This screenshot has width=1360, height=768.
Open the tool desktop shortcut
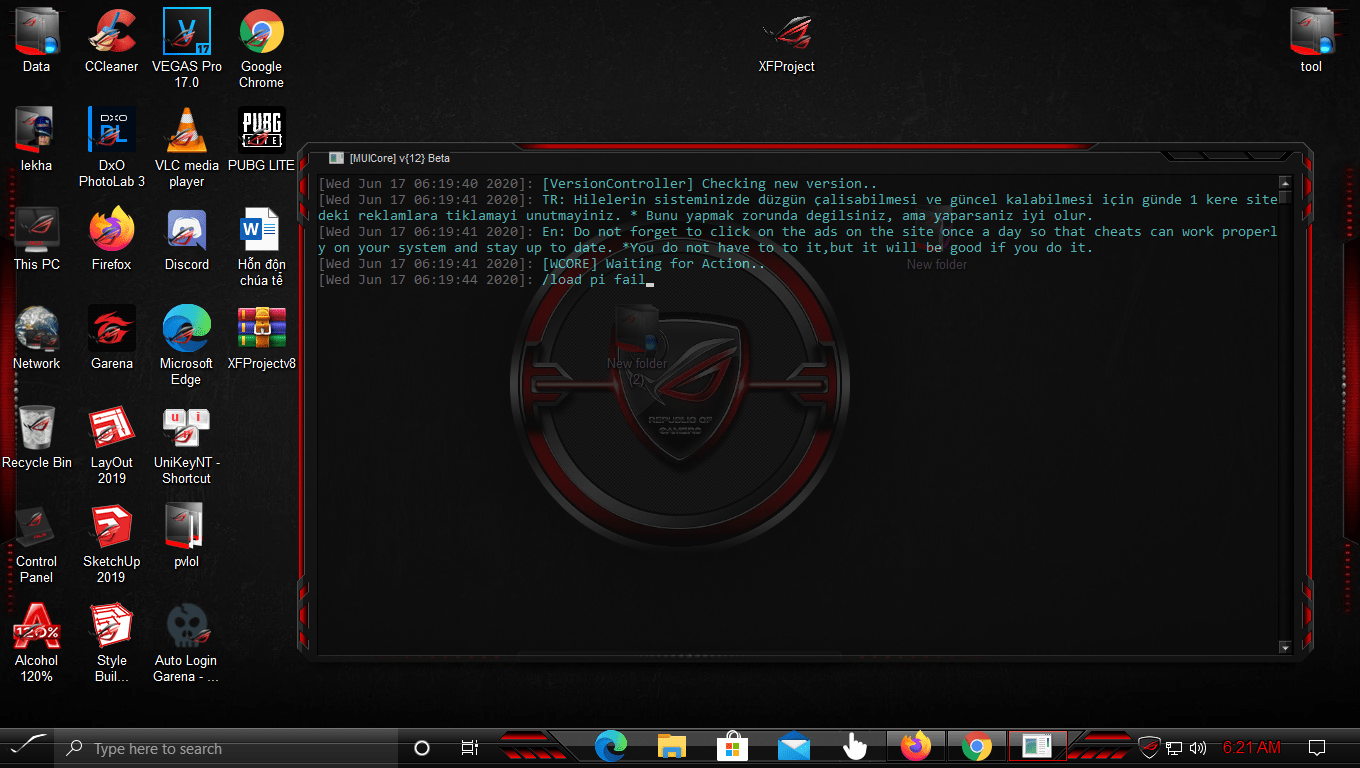(x=1311, y=42)
